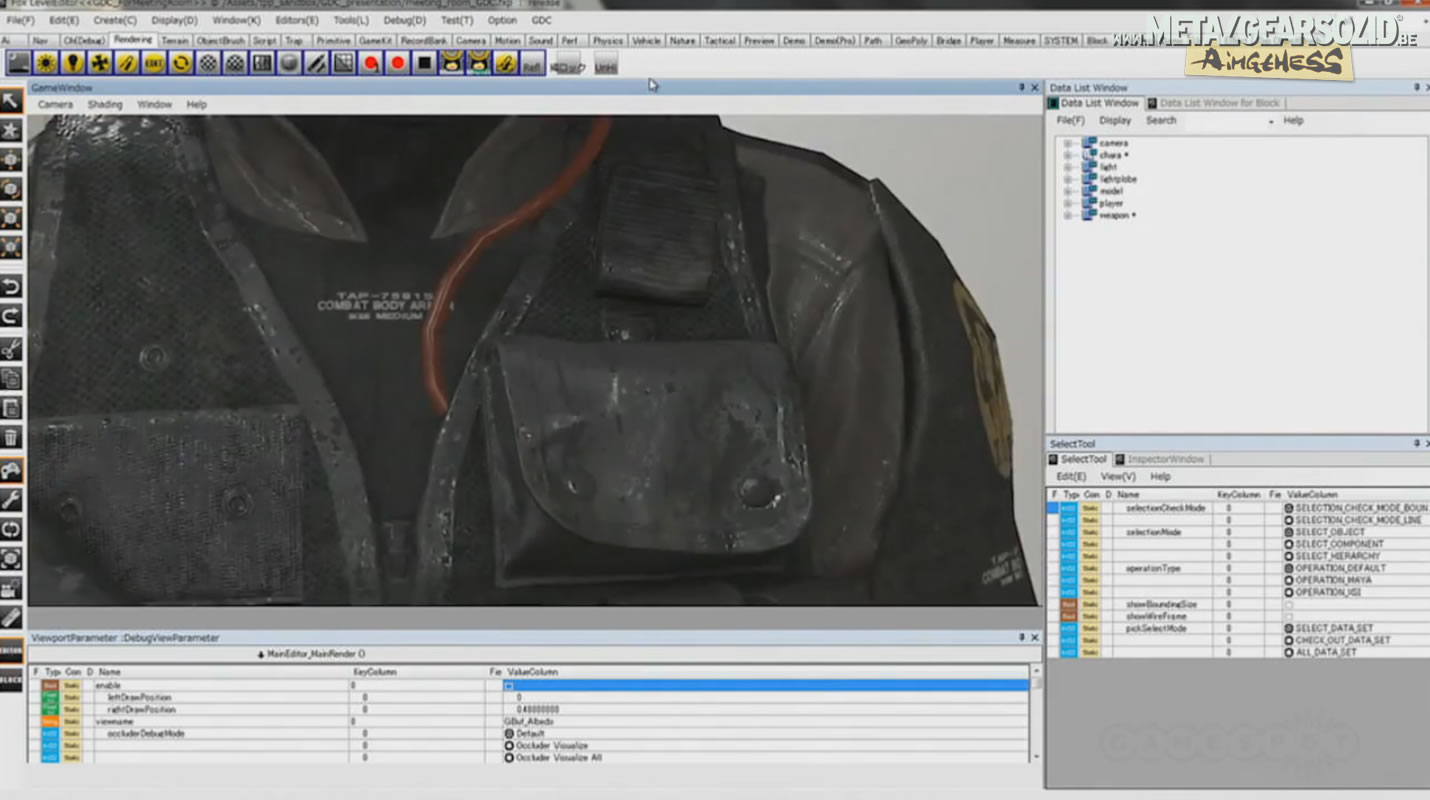The height and width of the screenshot is (800, 1430).
Task: Click the Name column header in SelectTool
Action: pyautogui.click(x=1128, y=495)
